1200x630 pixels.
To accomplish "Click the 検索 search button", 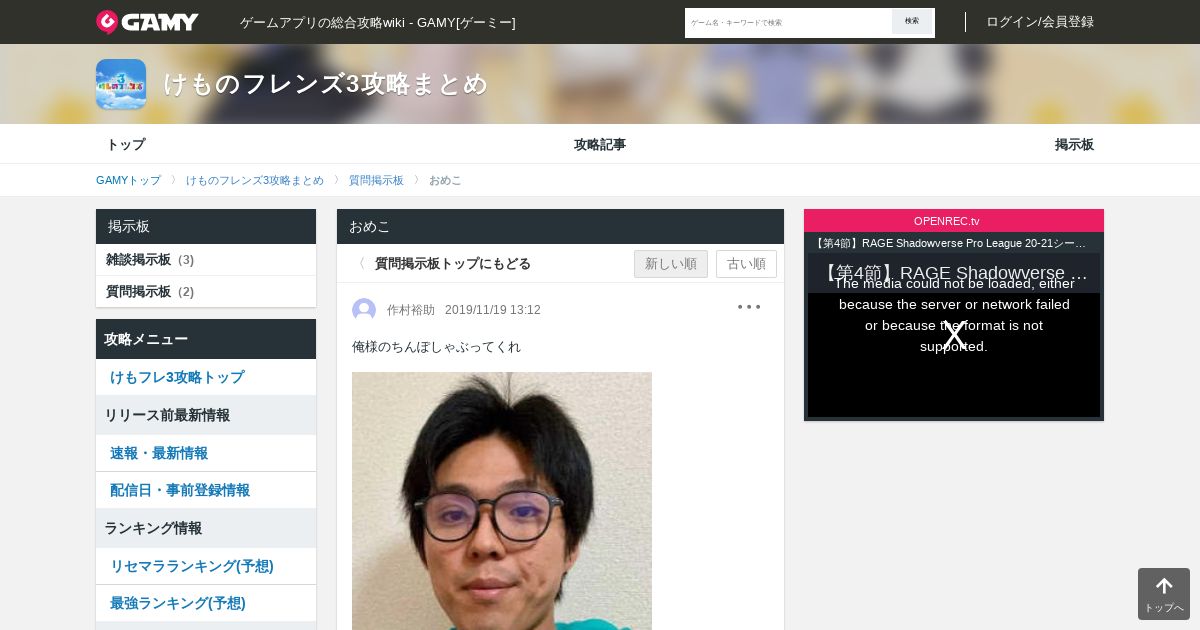I will tap(912, 22).
